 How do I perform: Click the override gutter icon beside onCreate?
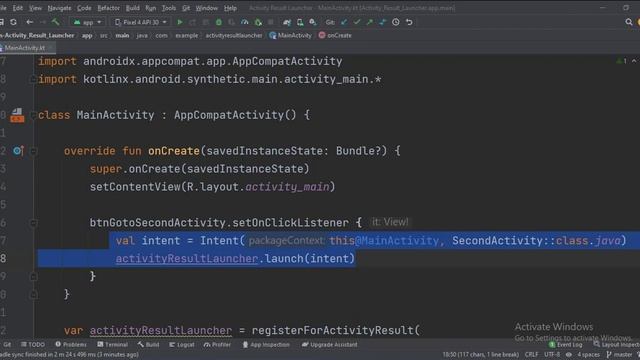[x=18, y=151]
